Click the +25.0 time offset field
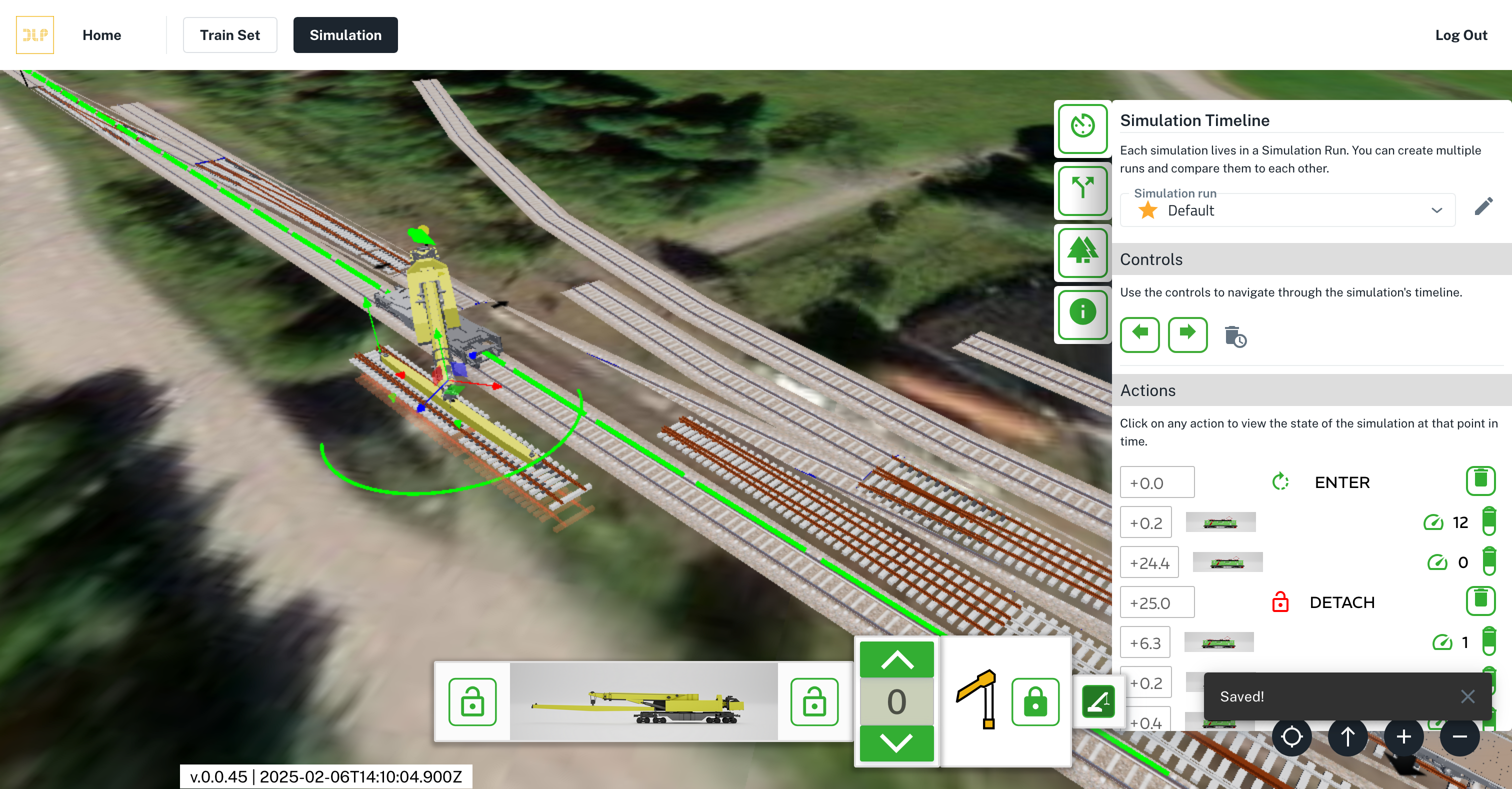1512x789 pixels. click(1156, 601)
